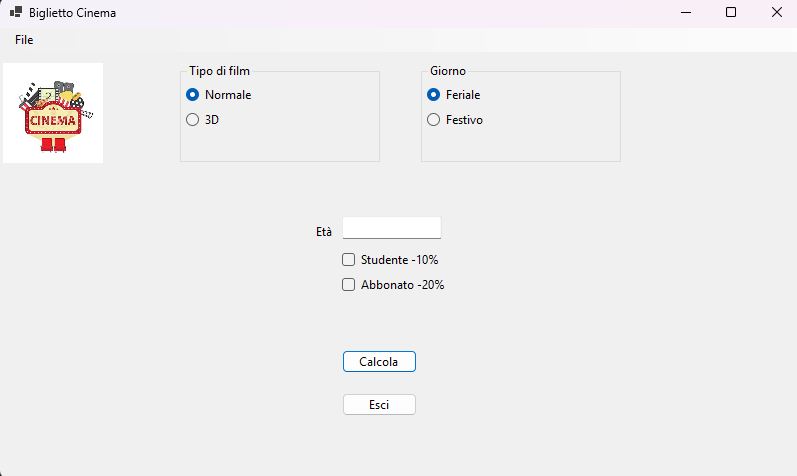Click the Calcola button
The width and height of the screenshot is (797, 476).
tap(379, 362)
